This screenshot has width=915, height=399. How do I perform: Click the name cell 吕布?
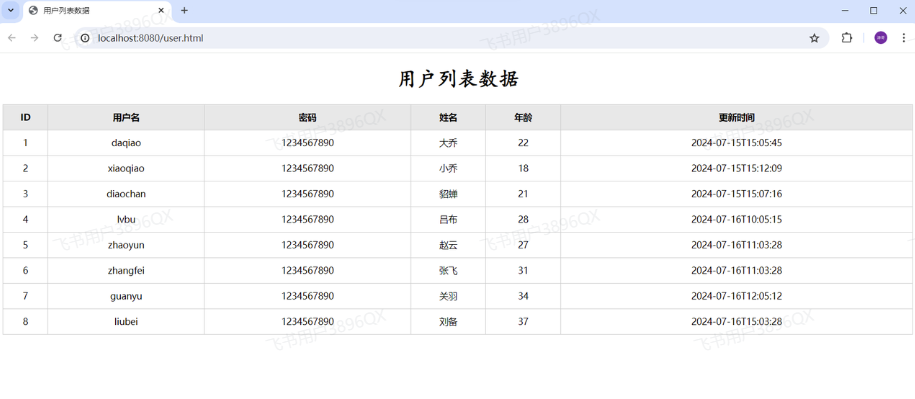(x=448, y=220)
